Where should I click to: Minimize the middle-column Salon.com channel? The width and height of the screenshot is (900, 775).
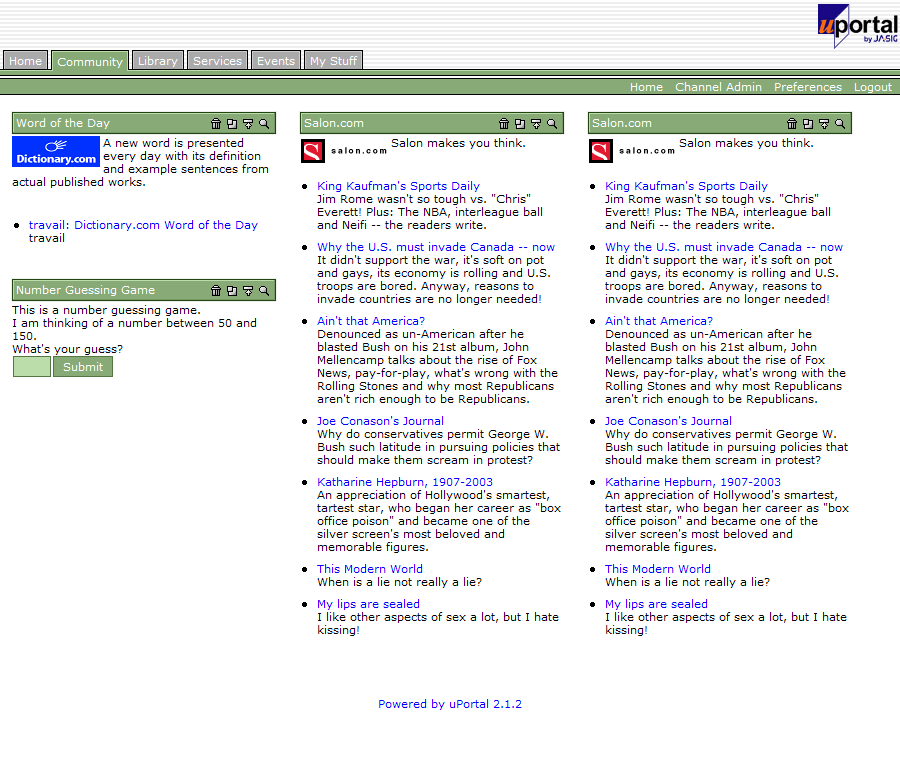tap(536, 123)
